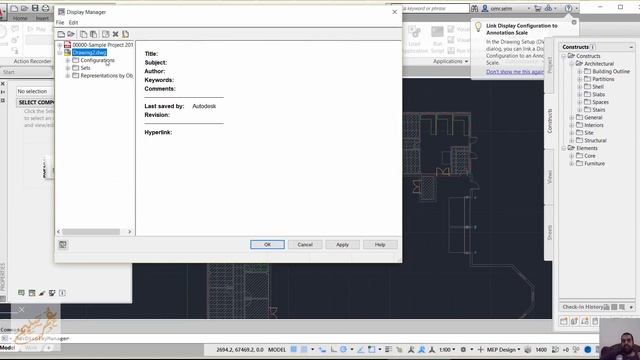This screenshot has height=360, width=640.
Task: Select Drawing2.dwg in the tree
Action: click(x=89, y=53)
